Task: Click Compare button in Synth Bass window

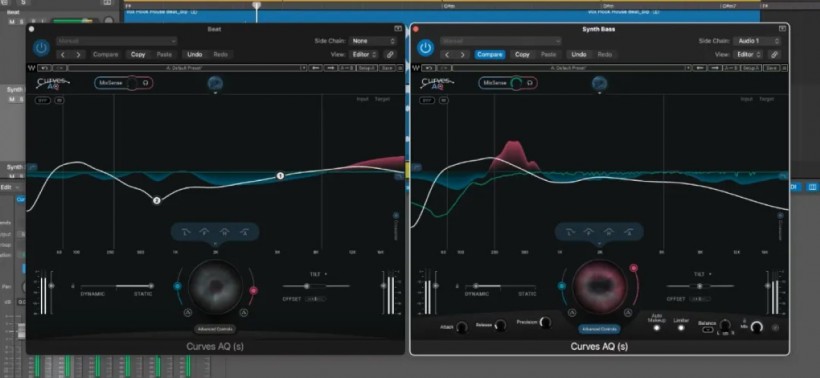Action: click(x=489, y=54)
